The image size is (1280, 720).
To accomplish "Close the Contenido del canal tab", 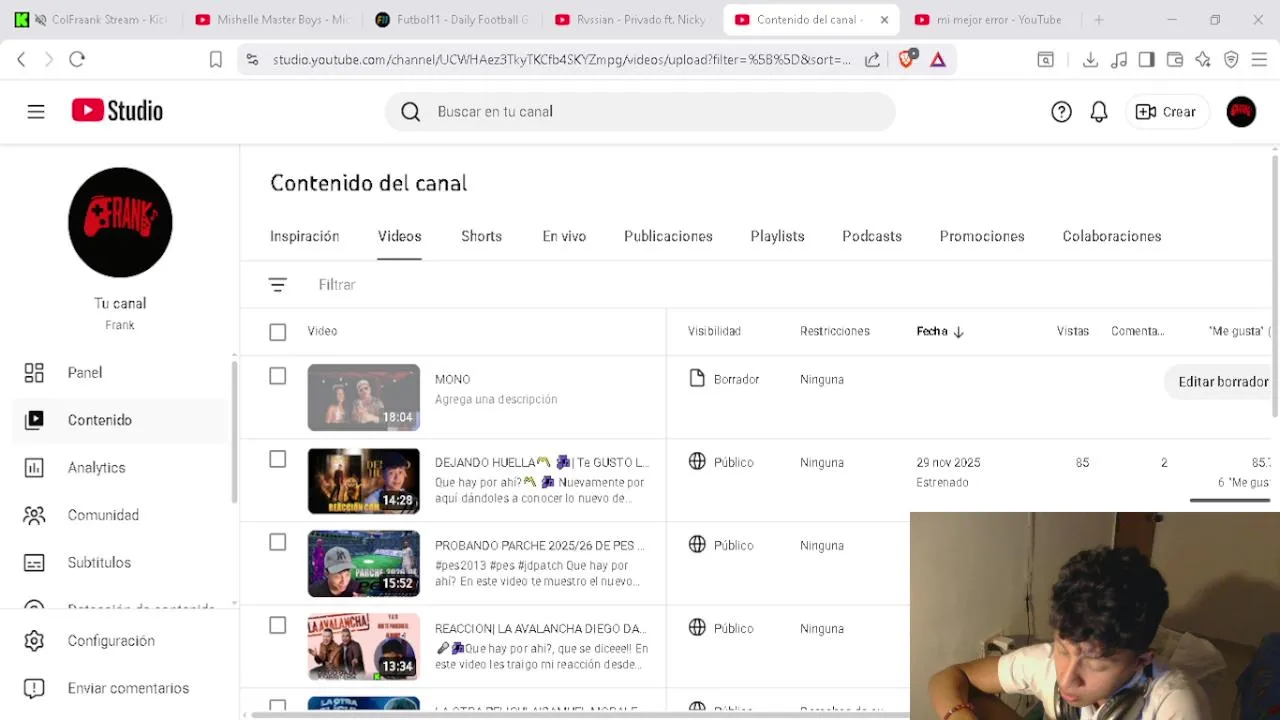I will tap(884, 19).
